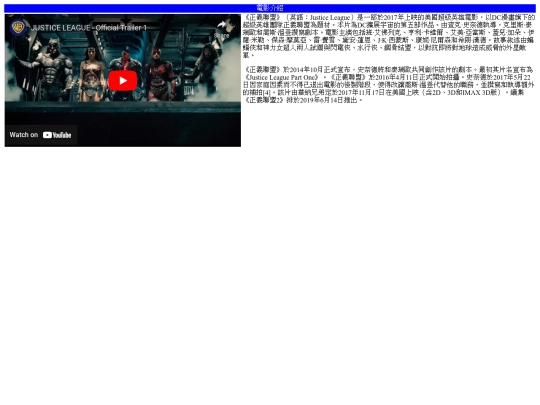Click the text Justice League Part One

(x=282, y=77)
